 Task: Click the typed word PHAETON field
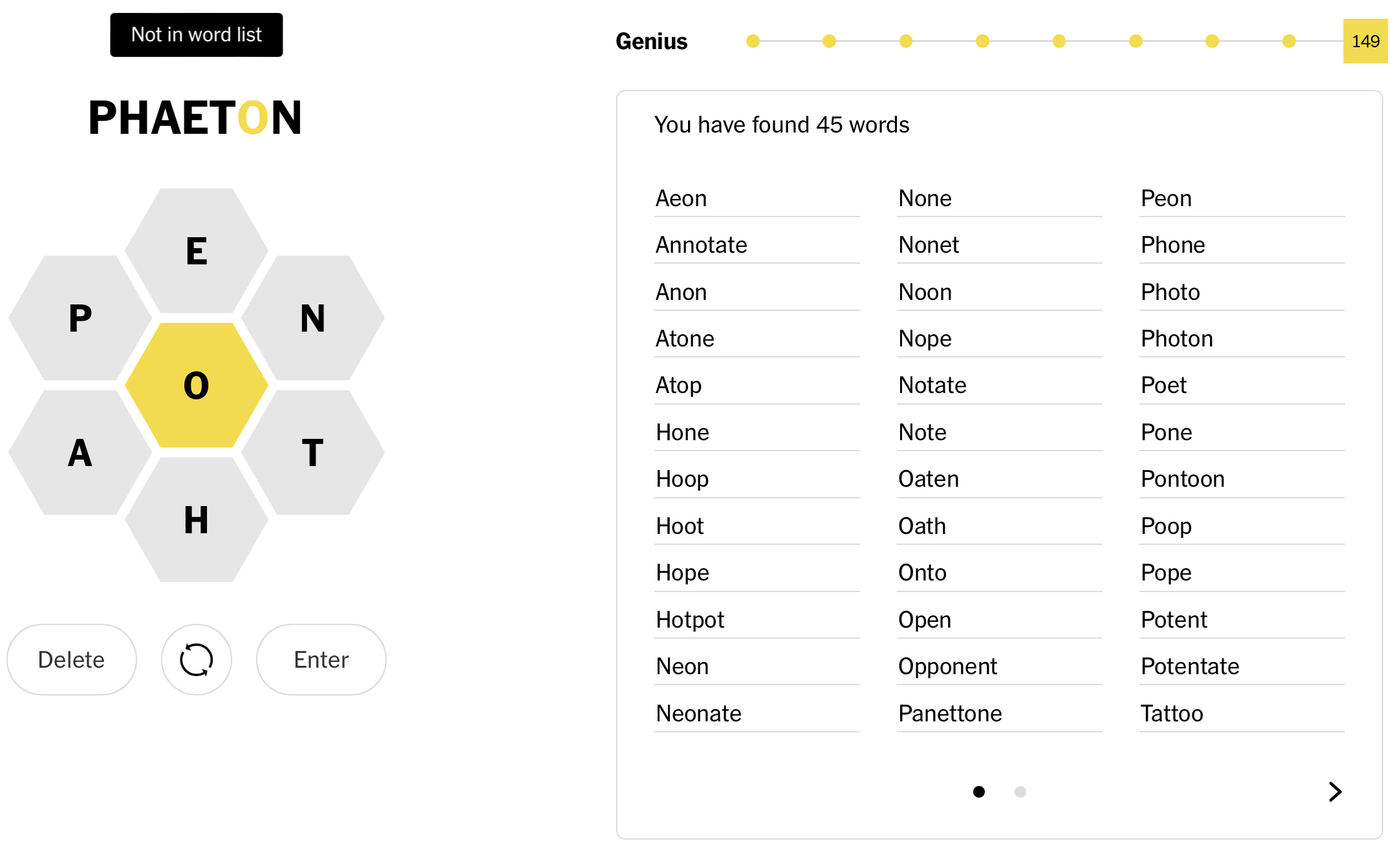tap(195, 118)
